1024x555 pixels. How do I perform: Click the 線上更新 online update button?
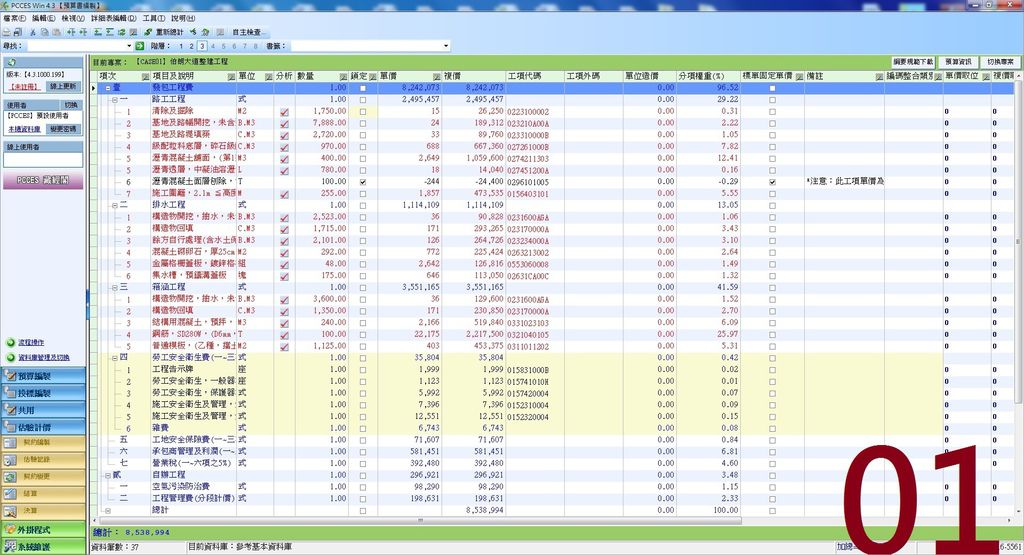[64, 86]
